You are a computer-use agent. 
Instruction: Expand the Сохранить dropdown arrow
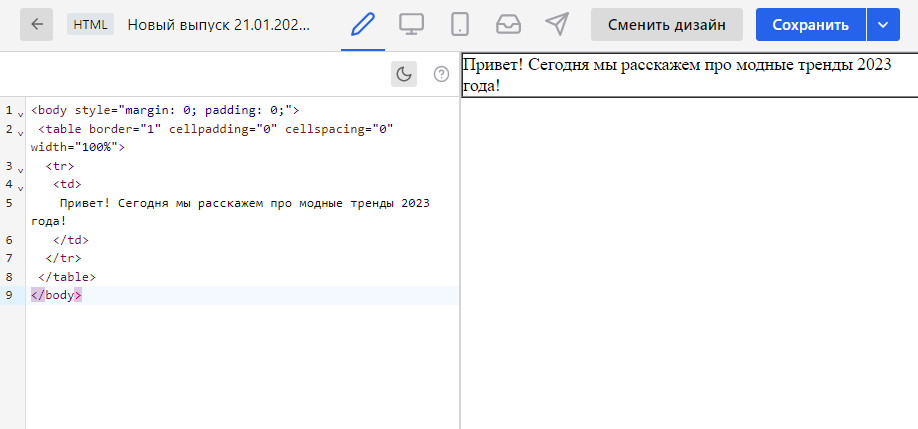pos(882,25)
